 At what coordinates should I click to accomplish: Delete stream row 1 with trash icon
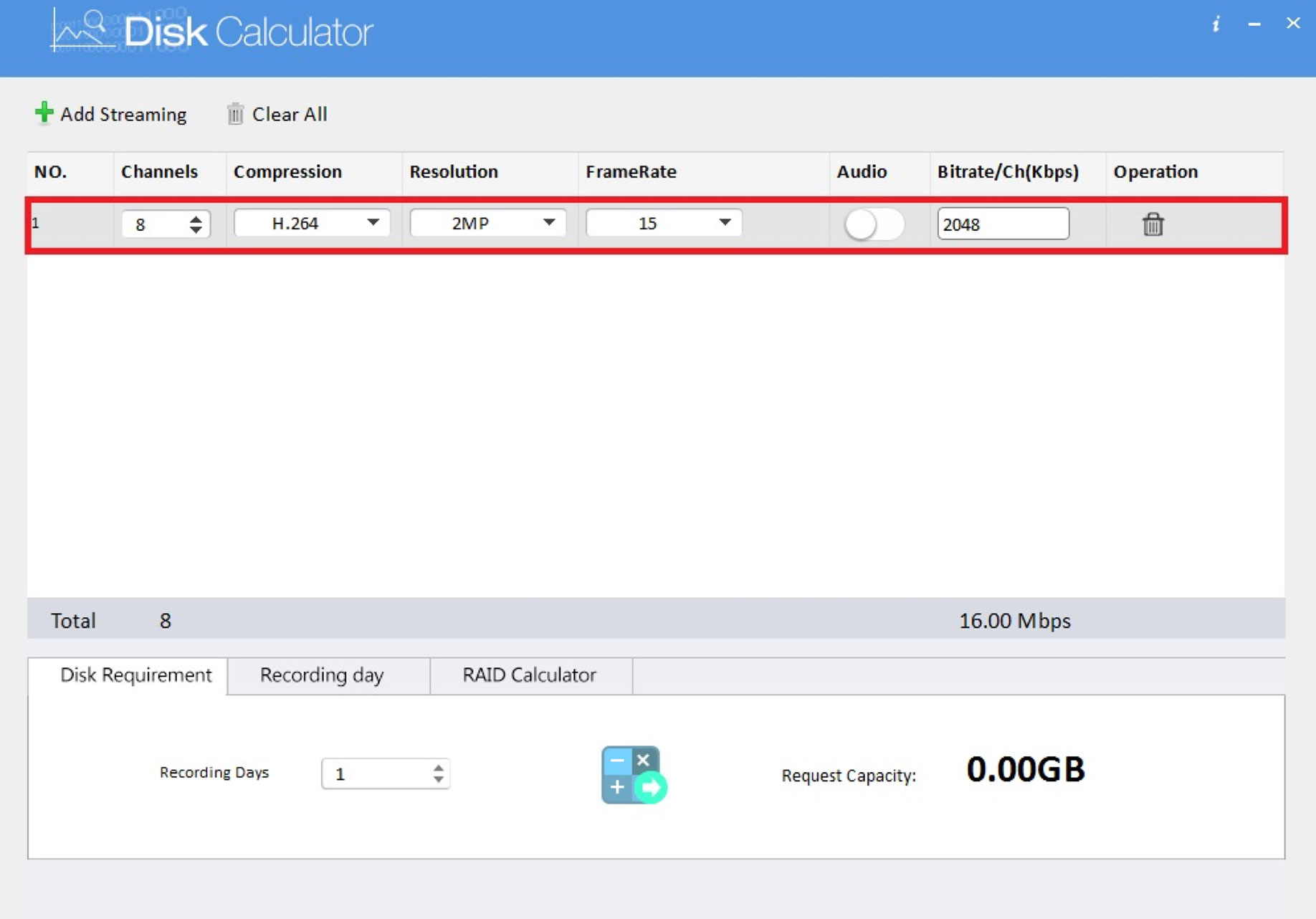[x=1152, y=224]
